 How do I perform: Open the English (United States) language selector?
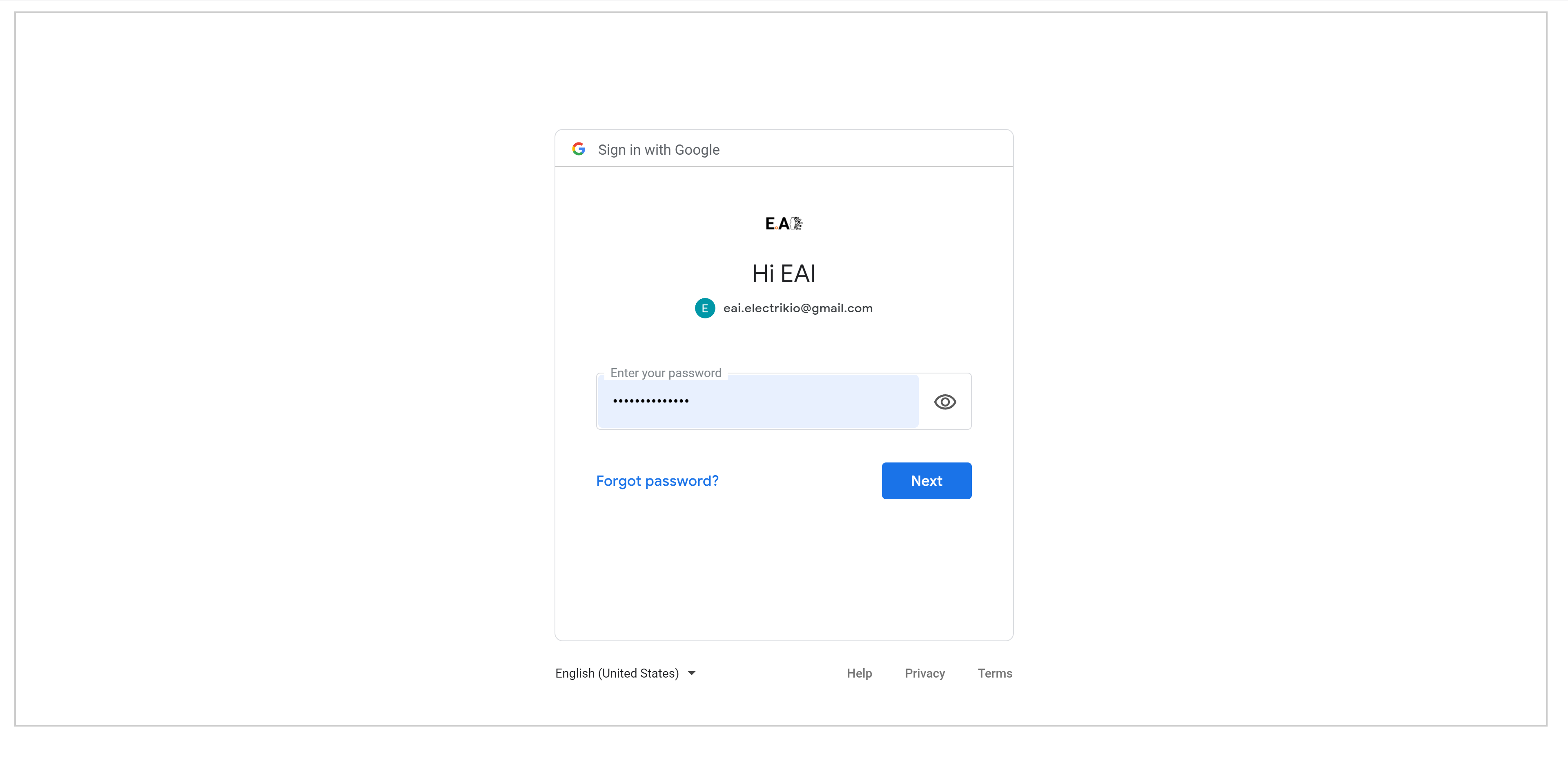617,673
